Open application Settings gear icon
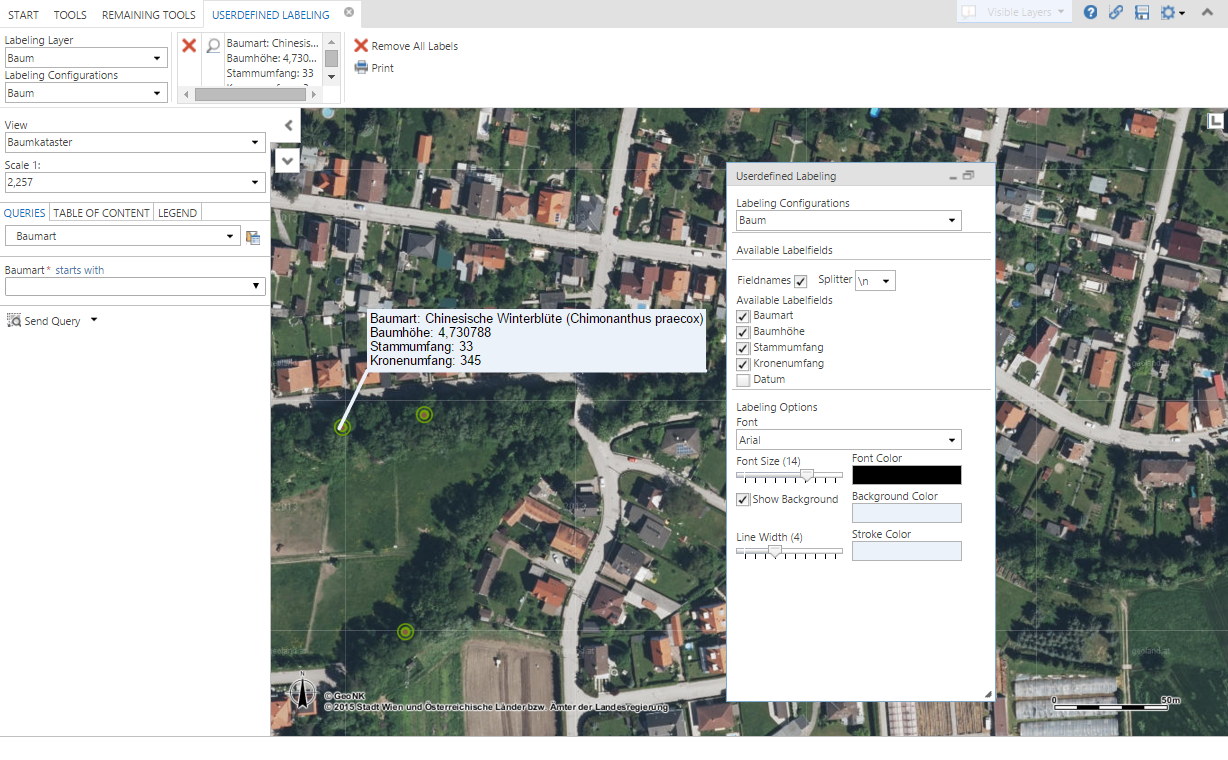Screen dimensions: 1228x760 (x=1168, y=14)
